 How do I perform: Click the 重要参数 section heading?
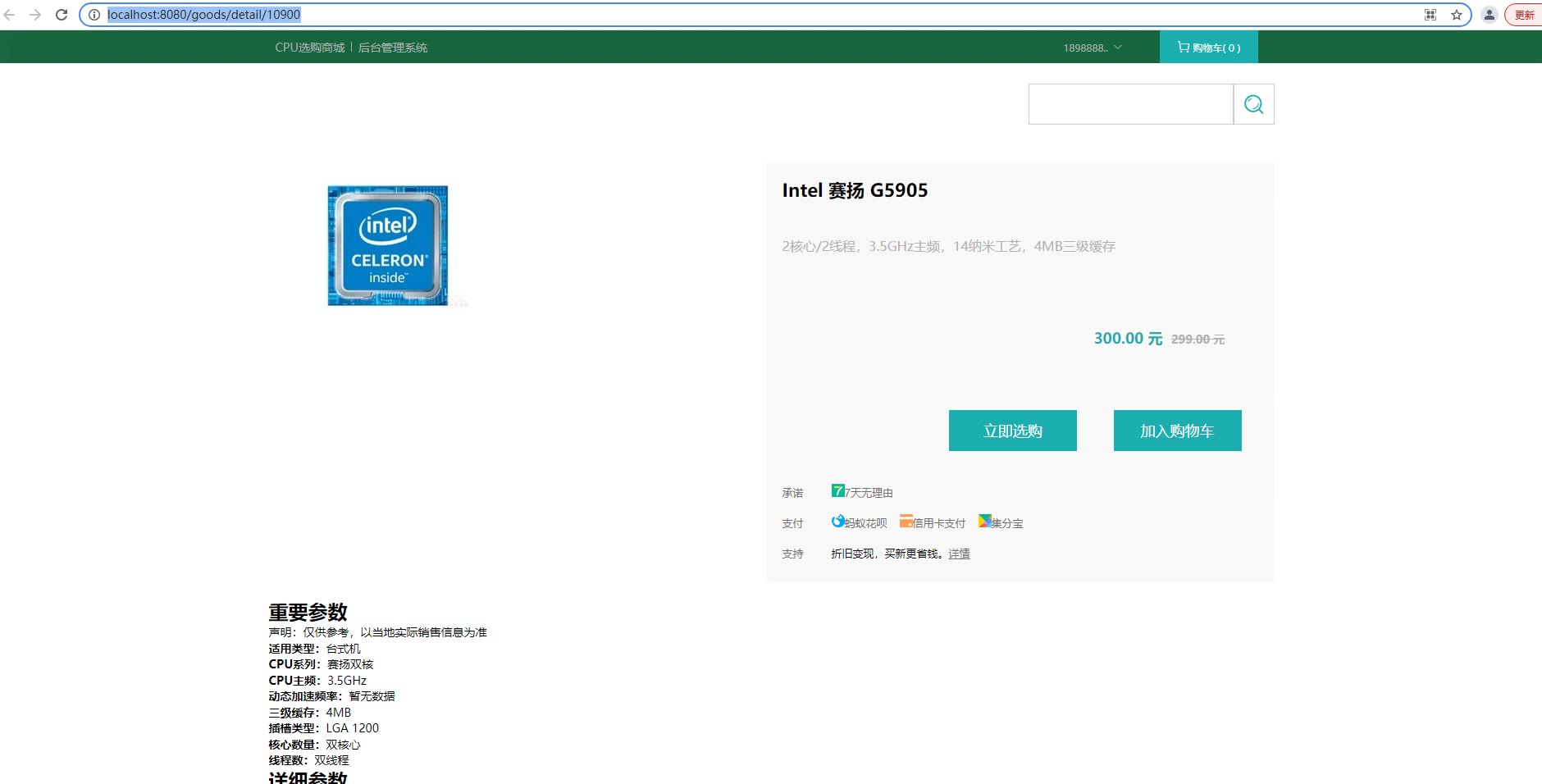(308, 612)
